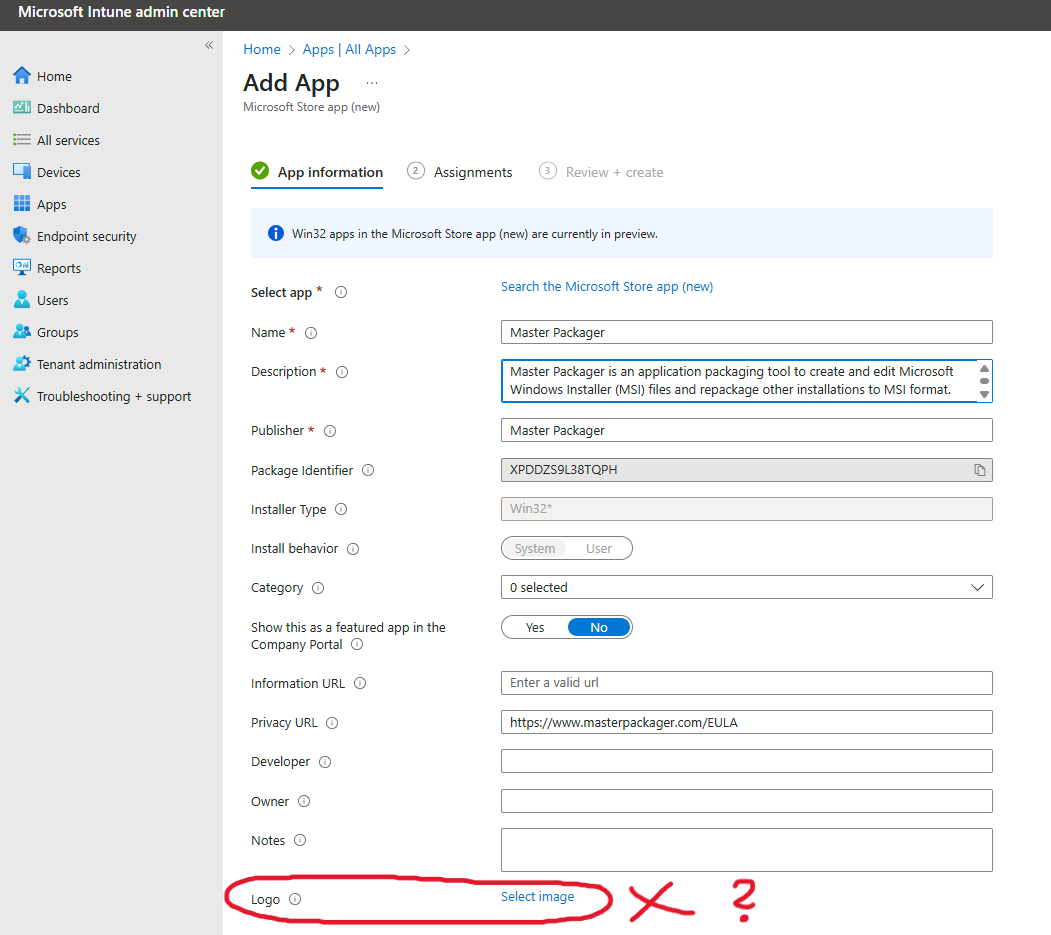
Task: Open Tenant administration in the left navigation
Action: pyautogui.click(x=99, y=365)
